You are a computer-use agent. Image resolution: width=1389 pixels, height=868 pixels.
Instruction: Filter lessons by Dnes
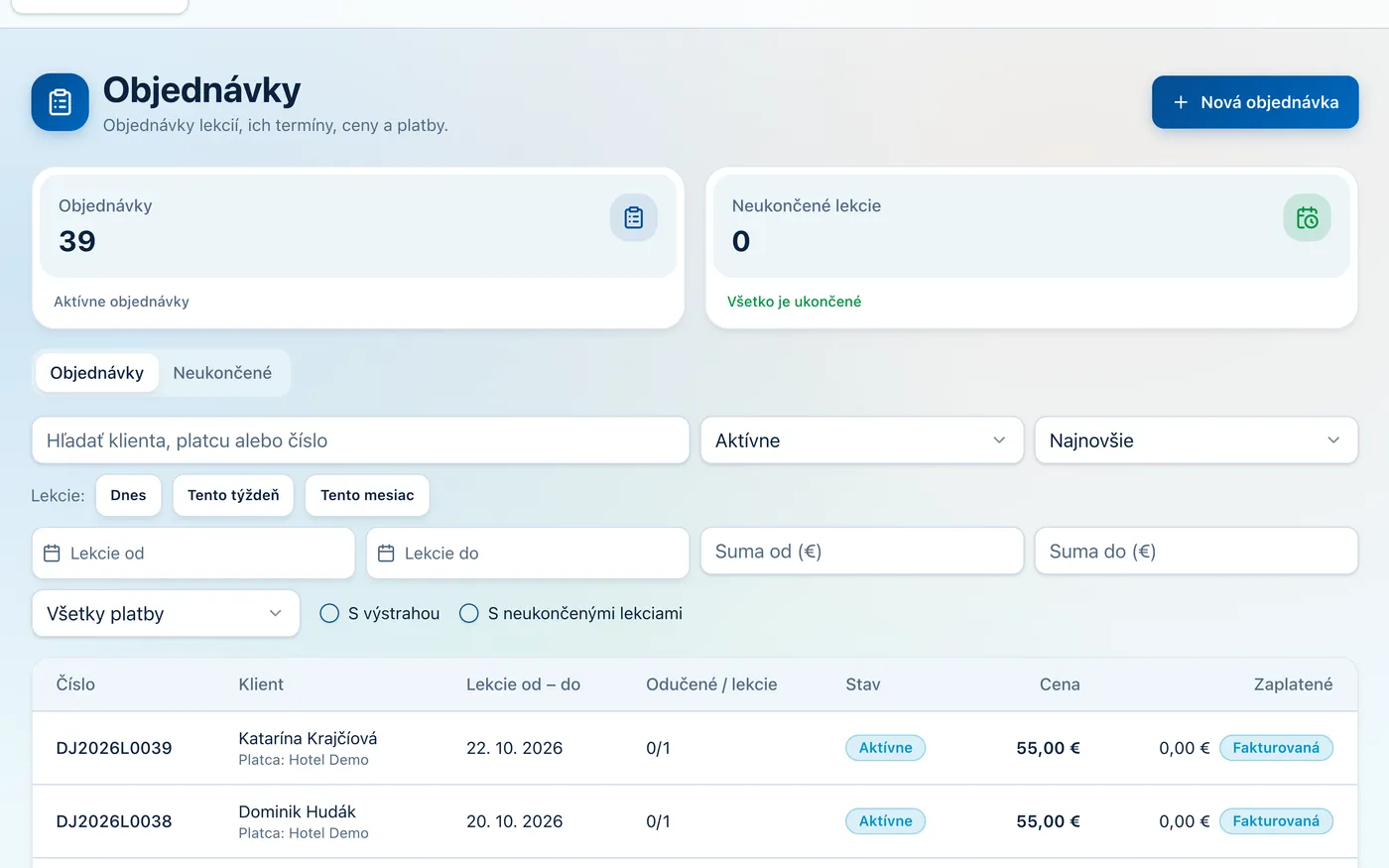pyautogui.click(x=128, y=495)
